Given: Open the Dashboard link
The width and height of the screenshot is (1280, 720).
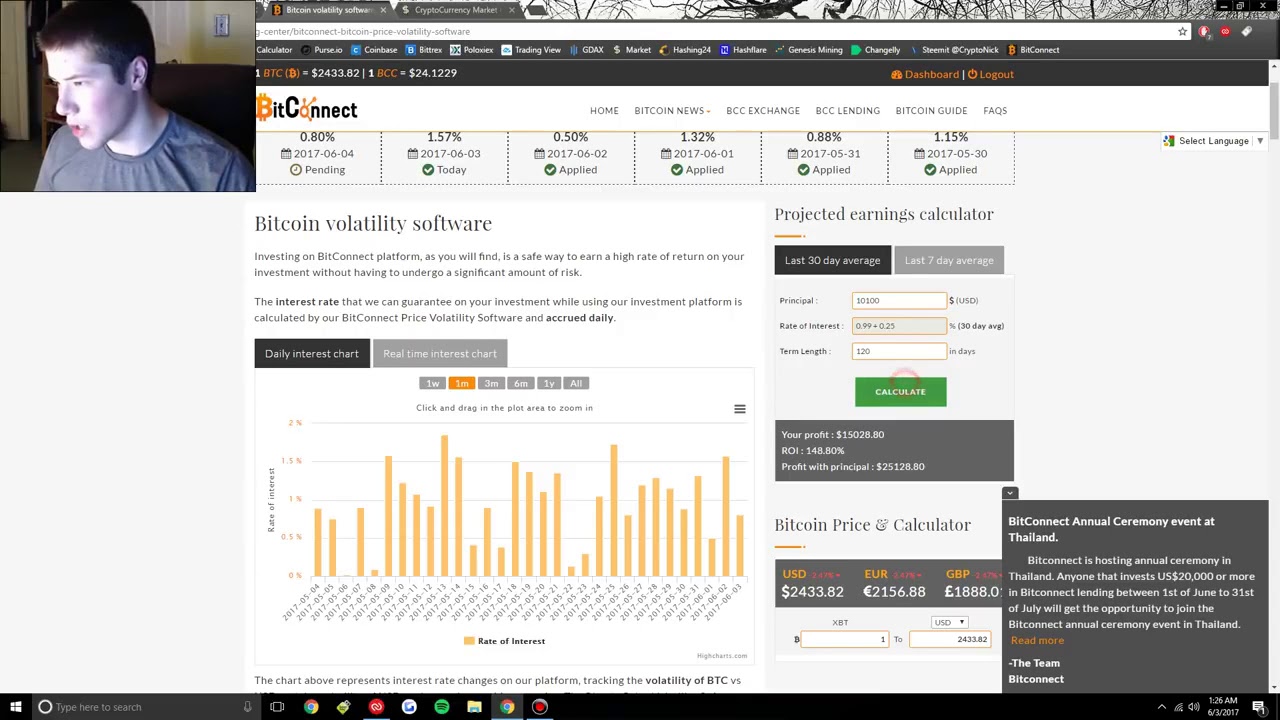Looking at the screenshot, I should tap(925, 74).
